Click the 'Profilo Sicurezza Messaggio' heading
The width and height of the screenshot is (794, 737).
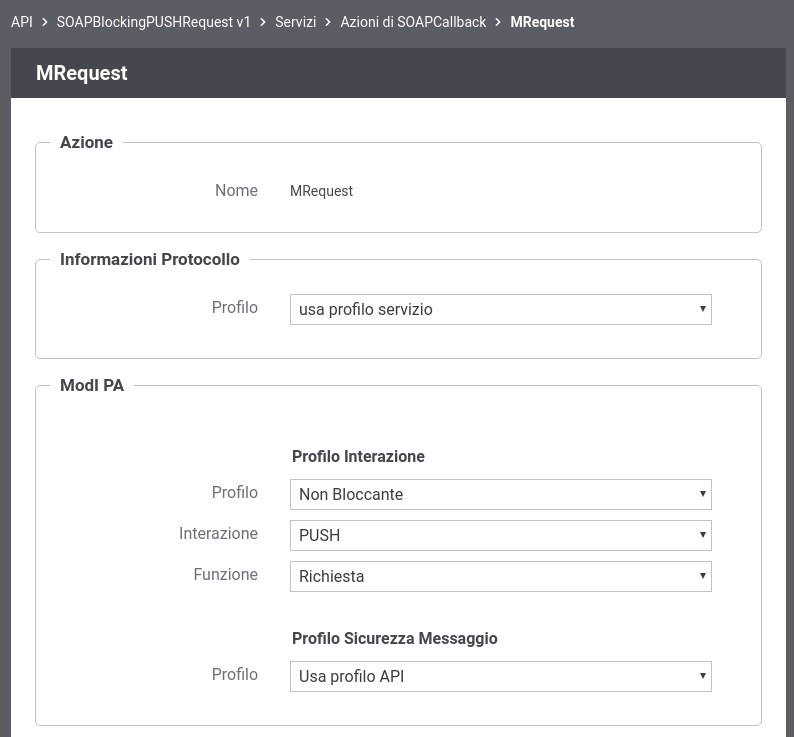(395, 638)
